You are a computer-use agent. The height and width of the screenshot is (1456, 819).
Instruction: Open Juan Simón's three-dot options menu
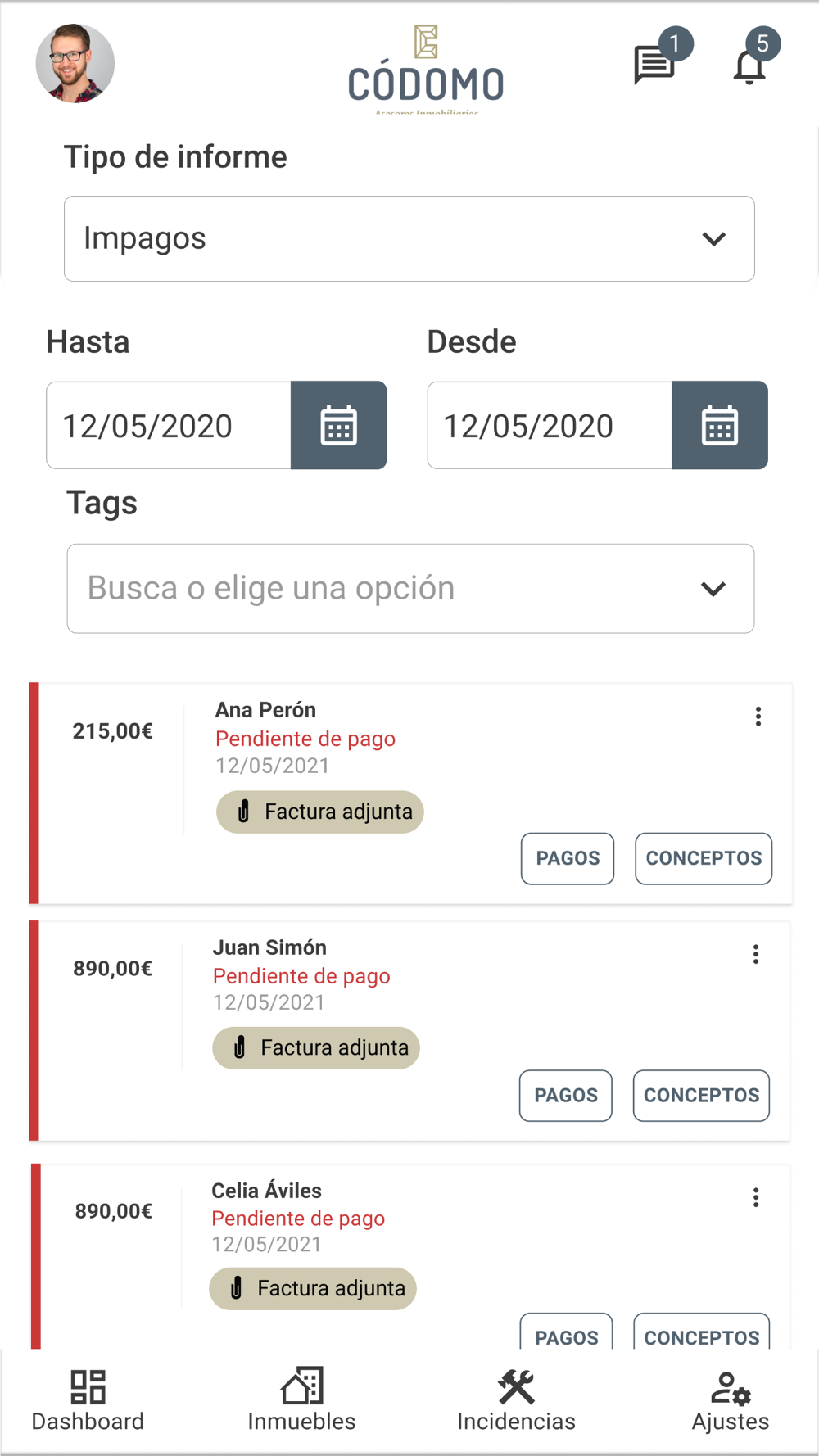756,954
